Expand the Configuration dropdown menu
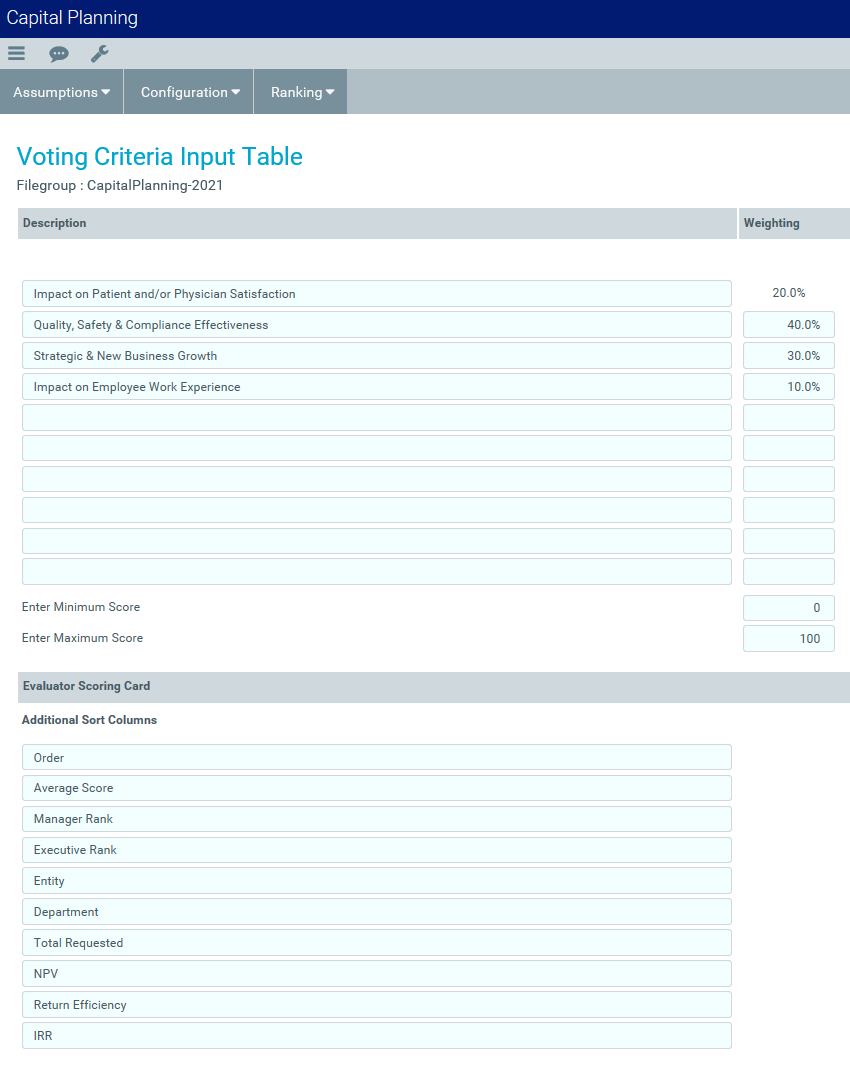Image resolution: width=850 pixels, height=1065 pixels. pyautogui.click(x=189, y=92)
